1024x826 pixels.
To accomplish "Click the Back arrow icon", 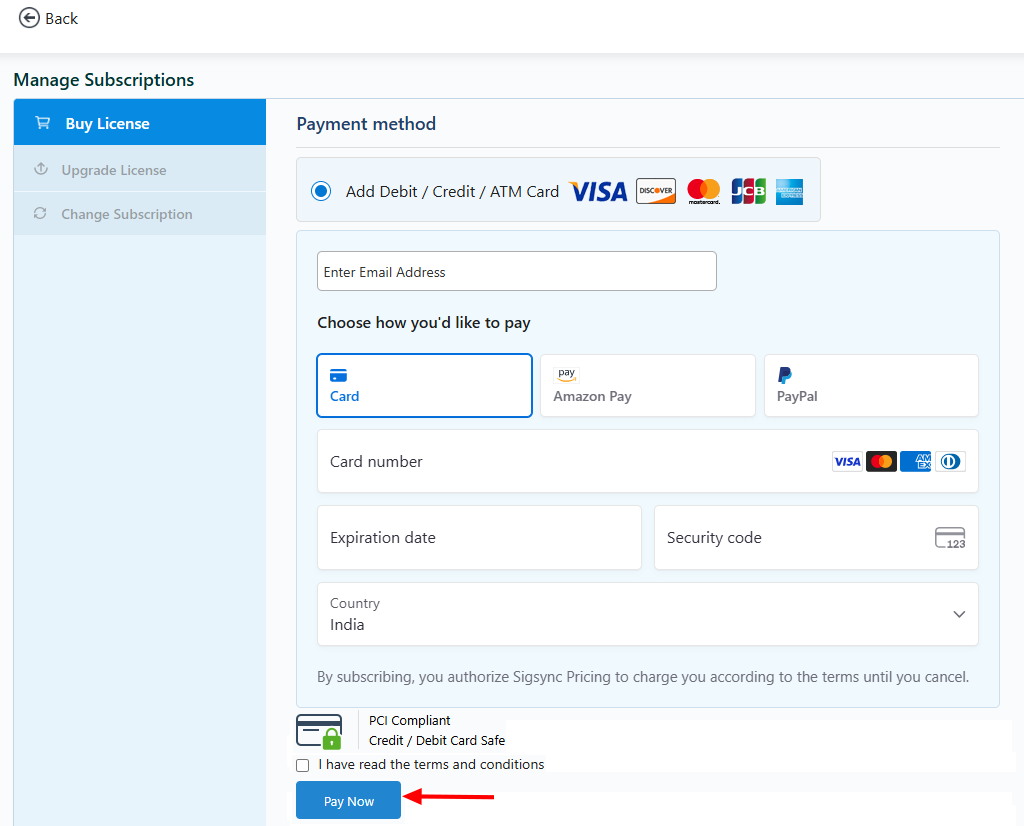I will click(x=29, y=18).
